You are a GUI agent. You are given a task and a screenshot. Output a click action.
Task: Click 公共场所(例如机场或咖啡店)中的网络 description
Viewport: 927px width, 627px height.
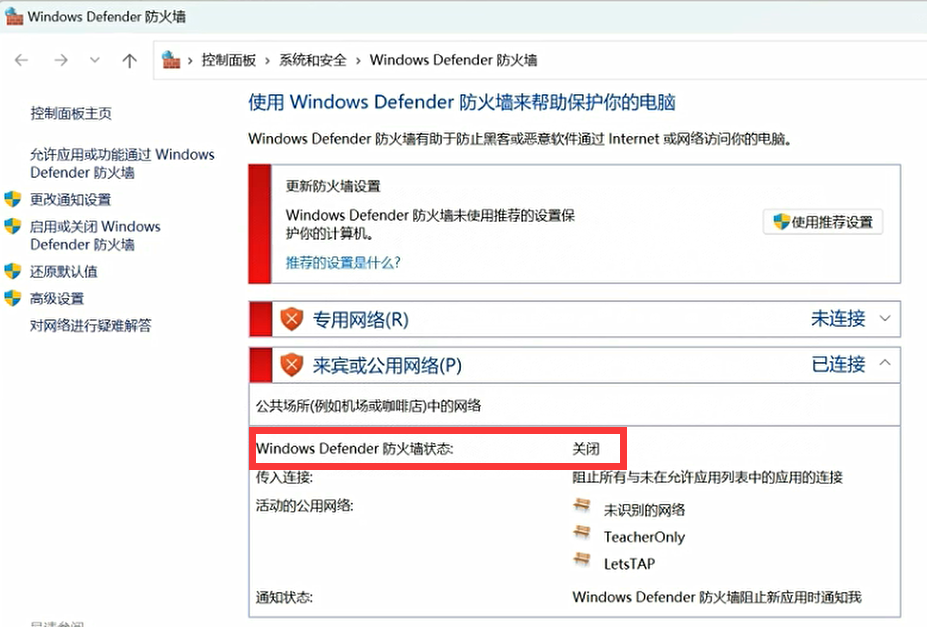[x=368, y=405]
